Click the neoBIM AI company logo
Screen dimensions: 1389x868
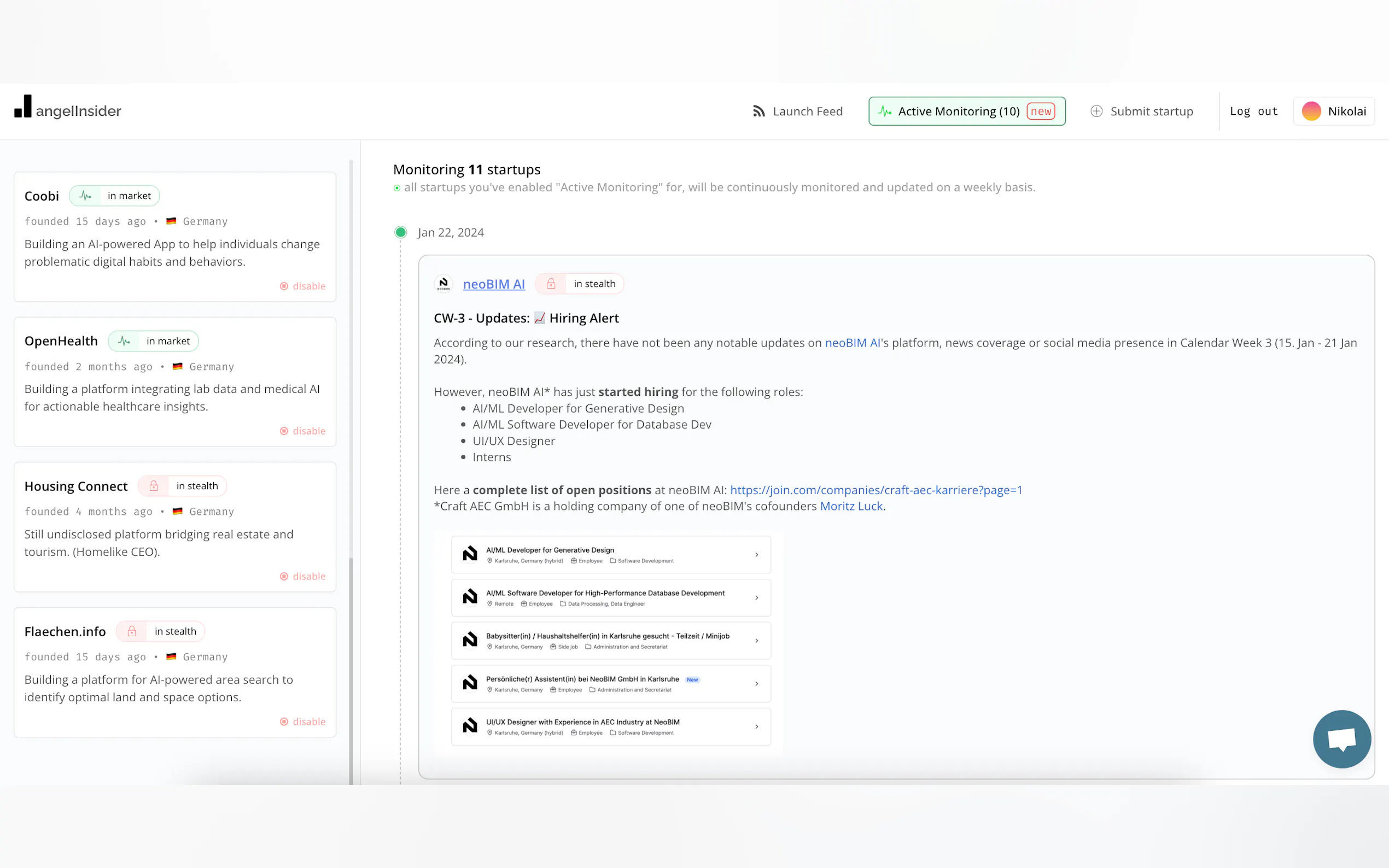click(444, 284)
